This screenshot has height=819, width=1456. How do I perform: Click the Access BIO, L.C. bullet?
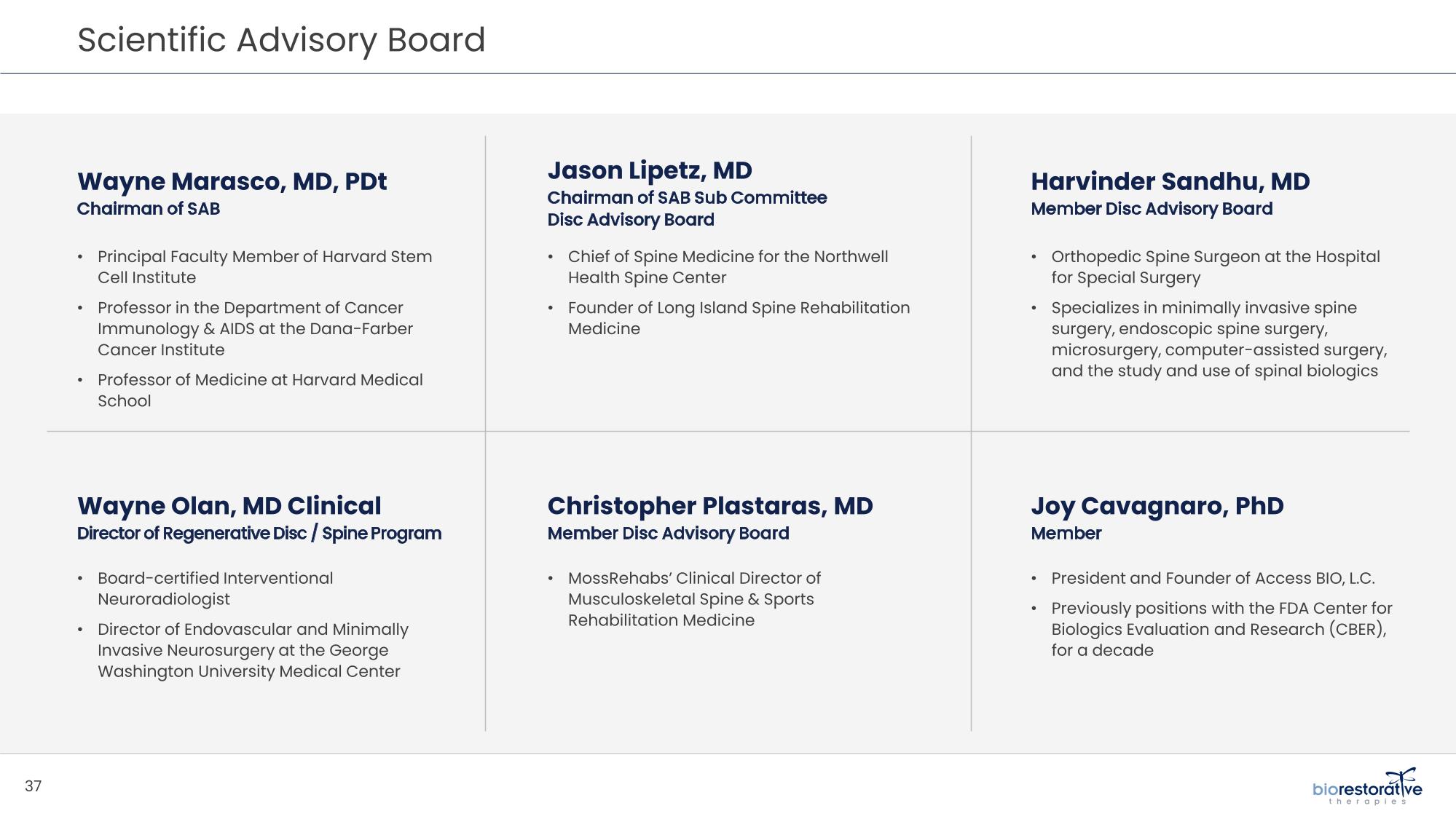1213,579
